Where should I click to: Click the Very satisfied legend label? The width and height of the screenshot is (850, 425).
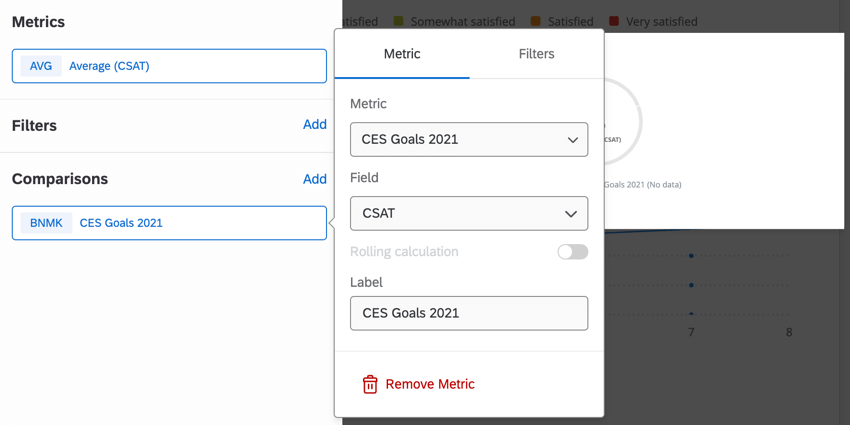coord(661,21)
